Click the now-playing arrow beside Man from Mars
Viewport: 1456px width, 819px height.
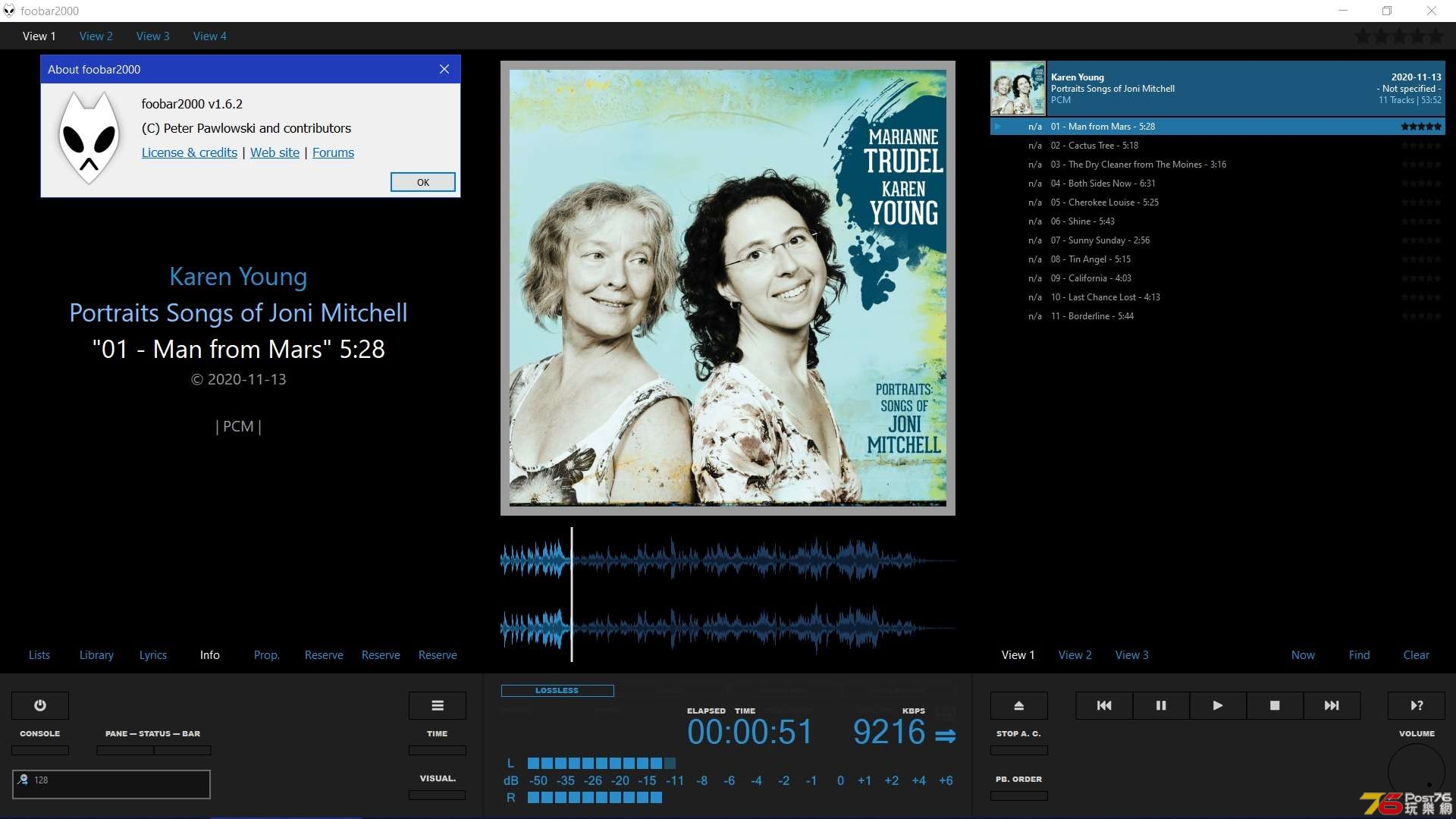(998, 127)
